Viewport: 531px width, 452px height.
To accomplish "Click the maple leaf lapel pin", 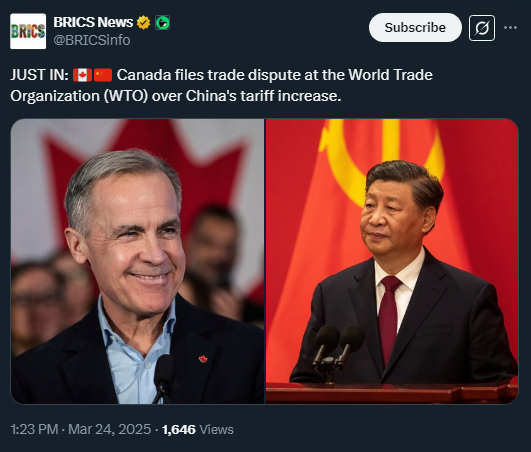I will tap(203, 359).
